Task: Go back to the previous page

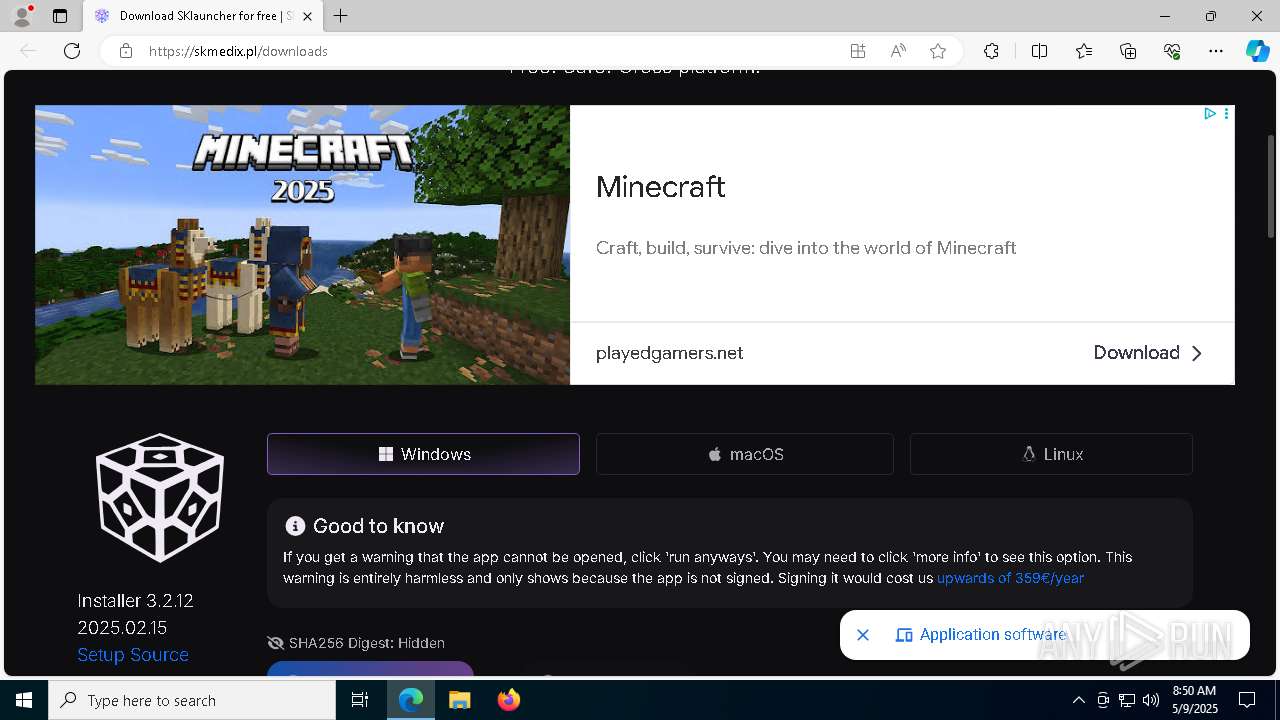Action: click(x=28, y=51)
